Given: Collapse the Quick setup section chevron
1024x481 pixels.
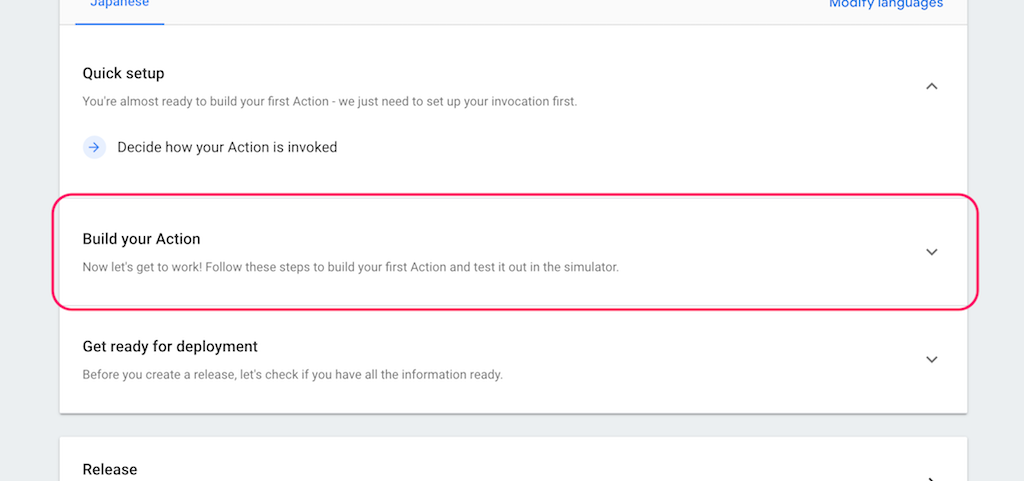Looking at the screenshot, I should tap(932, 86).
